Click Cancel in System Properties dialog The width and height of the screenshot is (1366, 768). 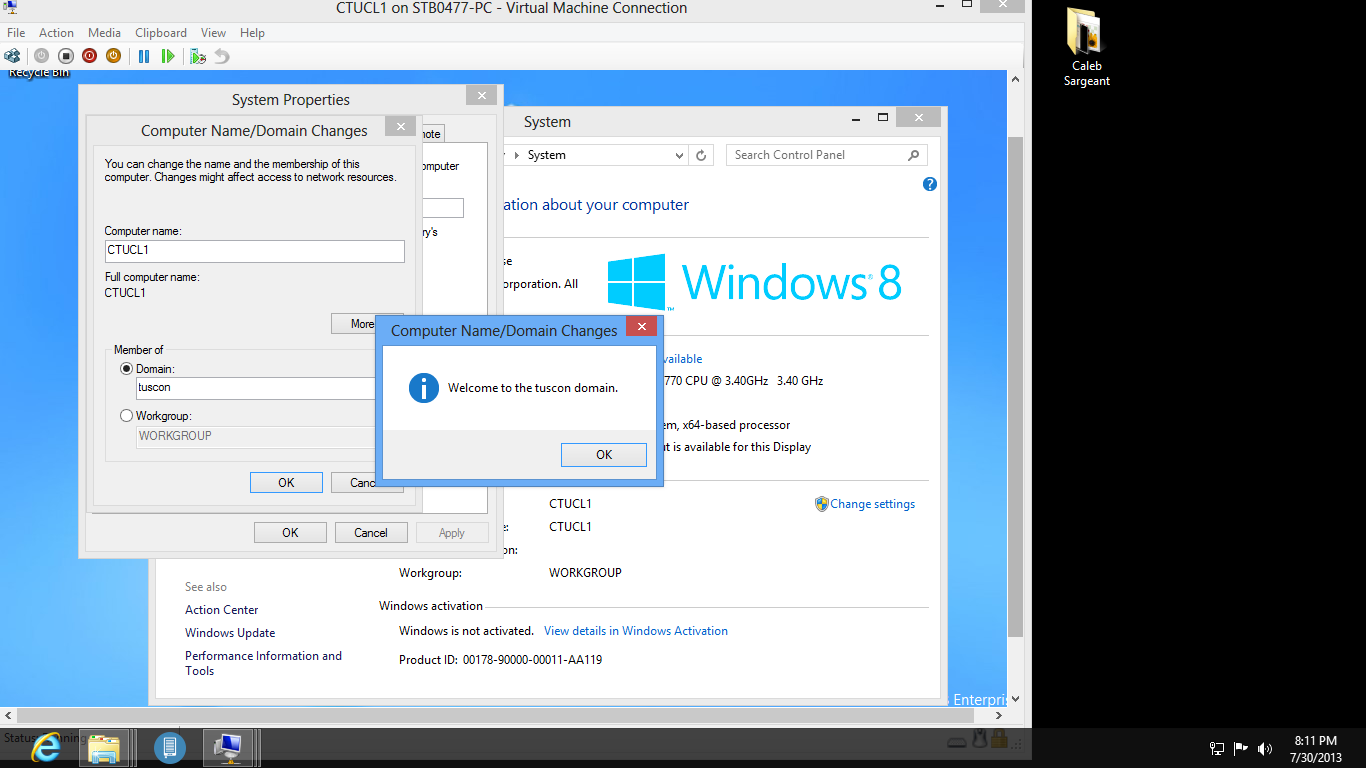click(371, 533)
